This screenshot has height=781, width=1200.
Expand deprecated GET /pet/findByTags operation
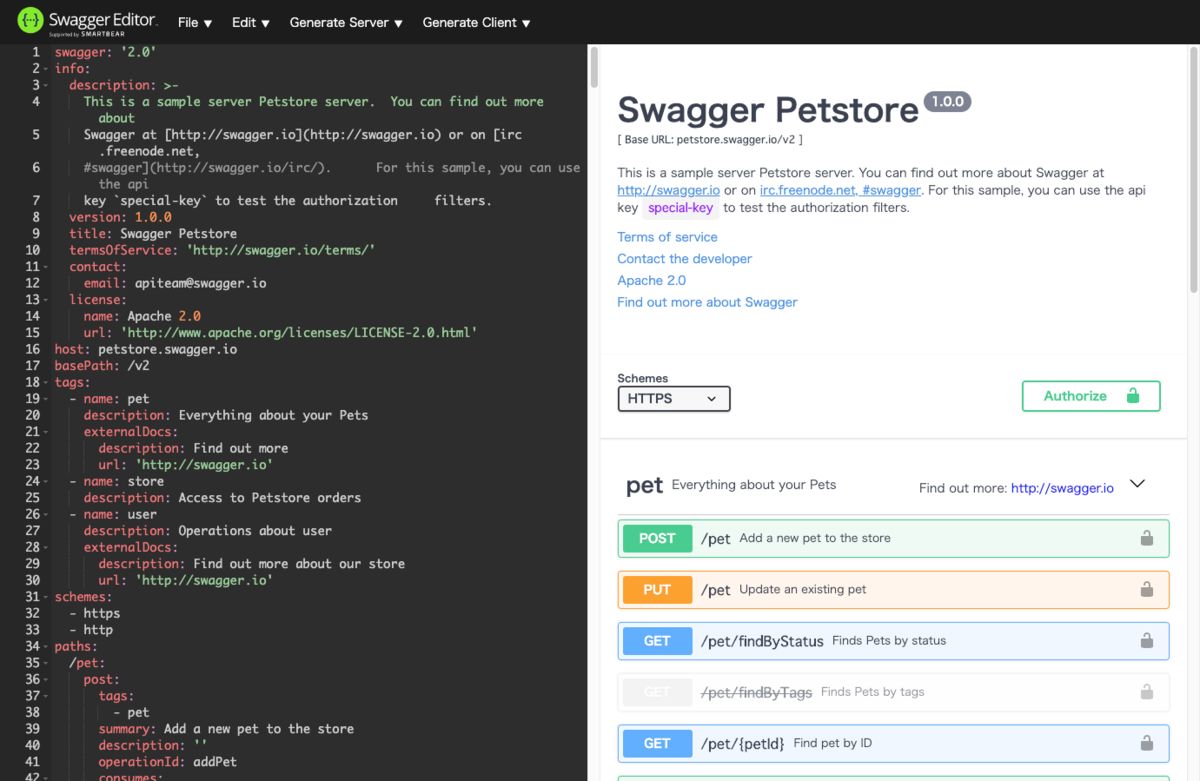(893, 691)
